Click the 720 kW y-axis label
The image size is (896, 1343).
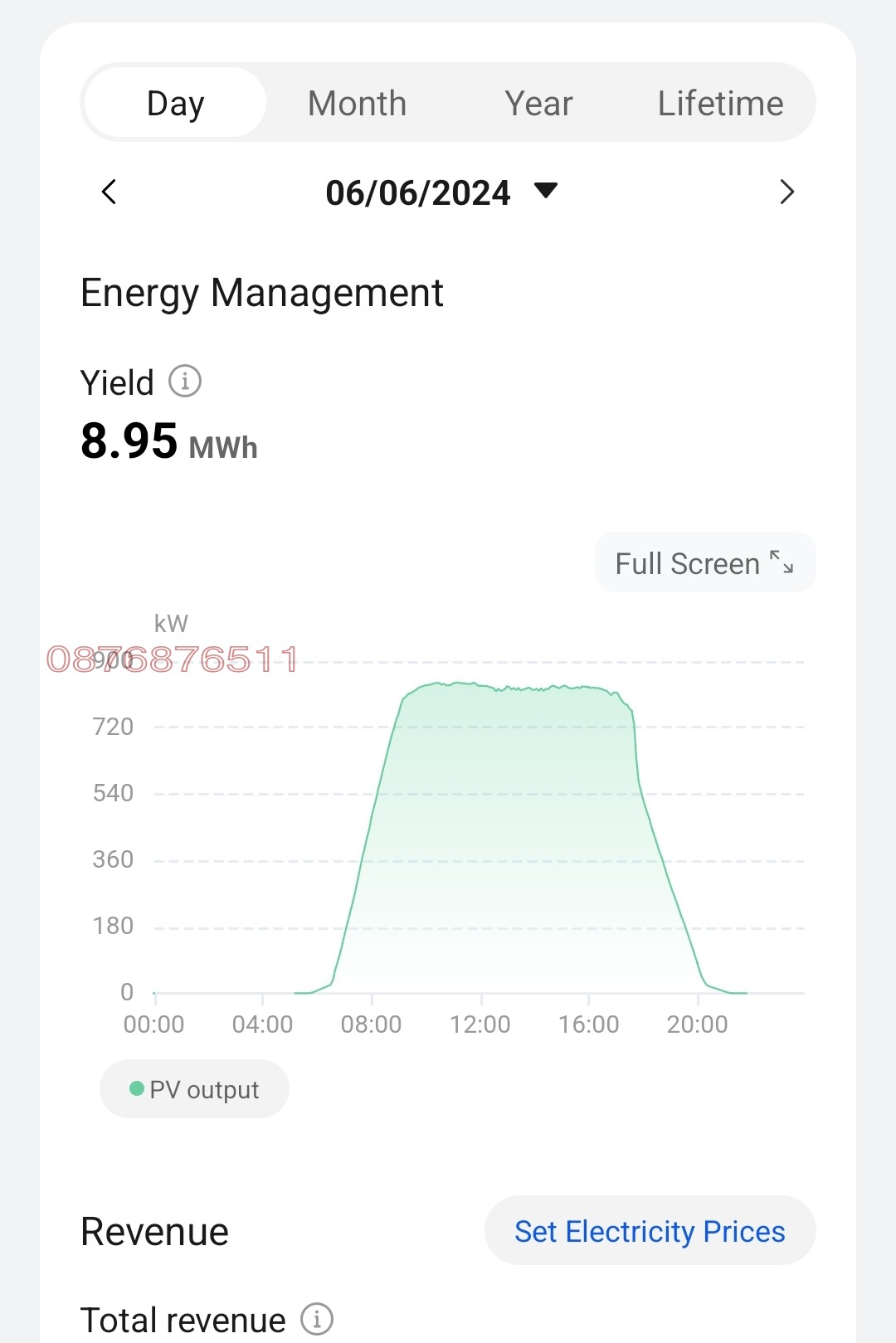tap(113, 727)
